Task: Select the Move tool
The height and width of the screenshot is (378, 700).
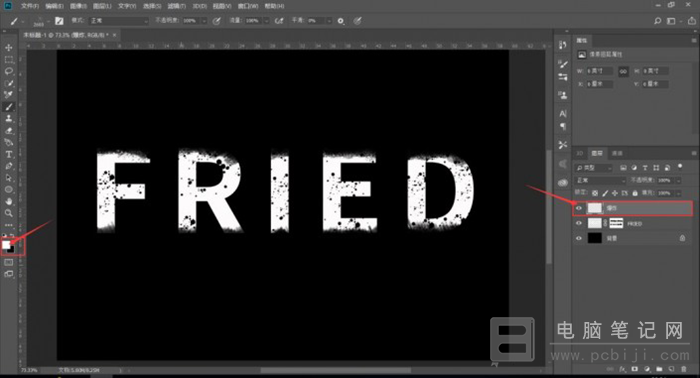Action: pos(8,47)
